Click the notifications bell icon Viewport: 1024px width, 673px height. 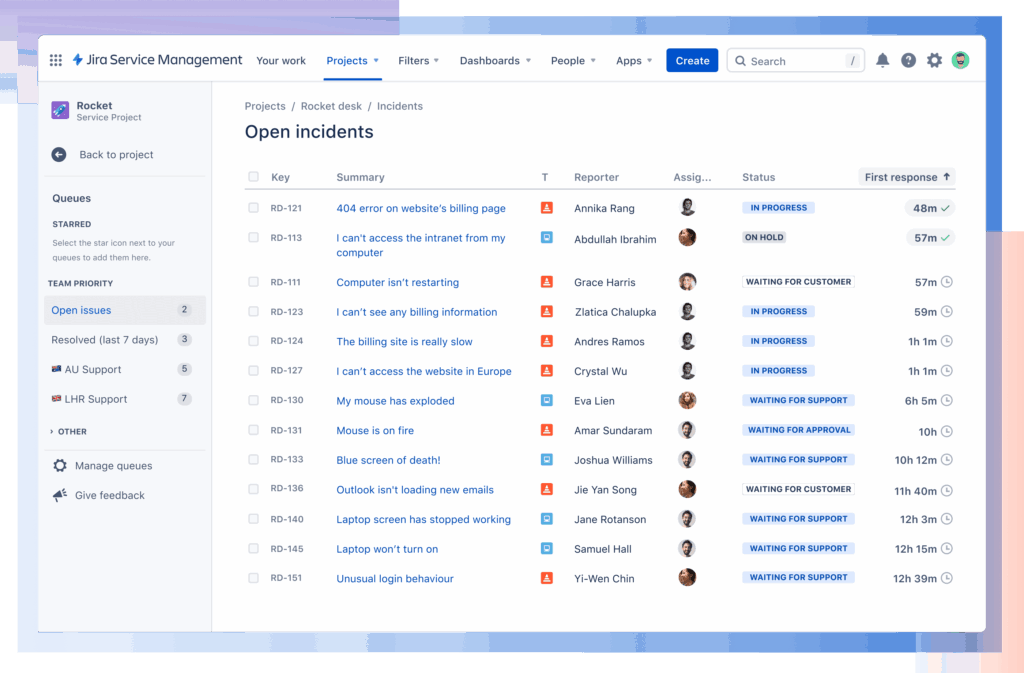click(x=882, y=60)
